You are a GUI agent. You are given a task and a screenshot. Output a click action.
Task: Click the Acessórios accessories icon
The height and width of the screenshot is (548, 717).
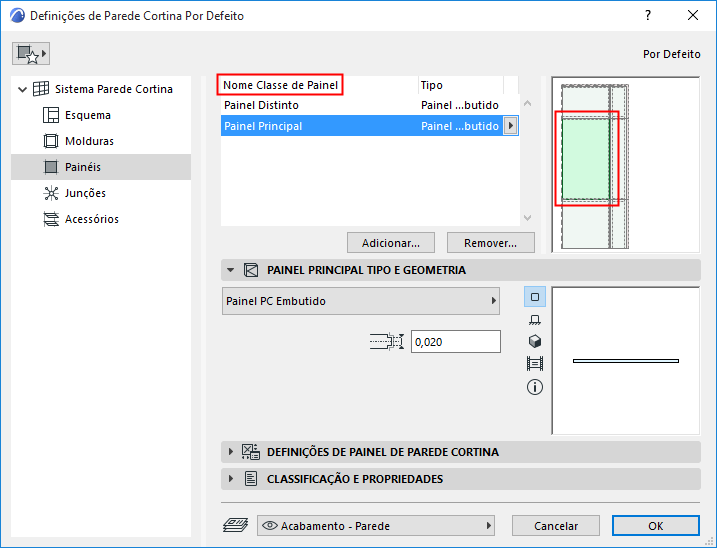tap(51, 219)
